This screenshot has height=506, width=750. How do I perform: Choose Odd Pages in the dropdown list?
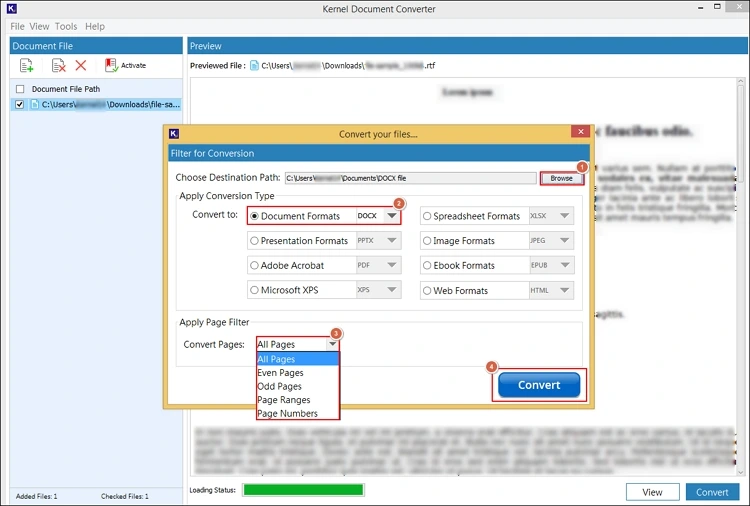coord(280,386)
